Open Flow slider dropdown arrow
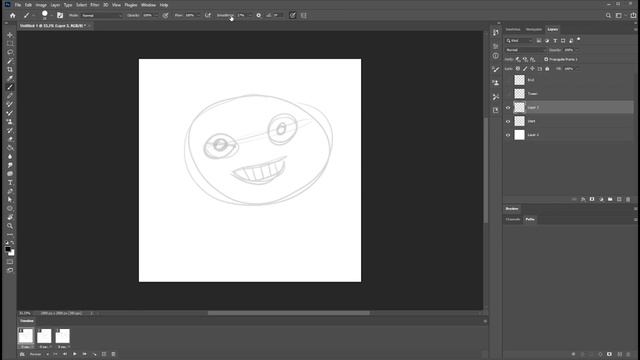 pyautogui.click(x=198, y=16)
